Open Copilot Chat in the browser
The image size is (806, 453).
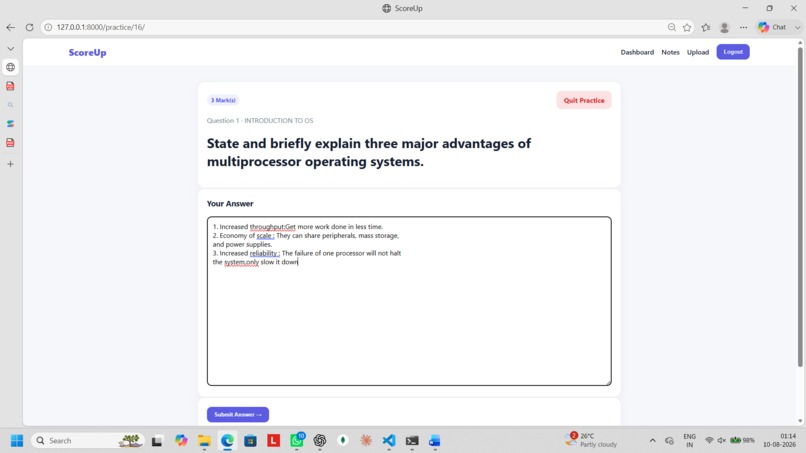(x=772, y=27)
